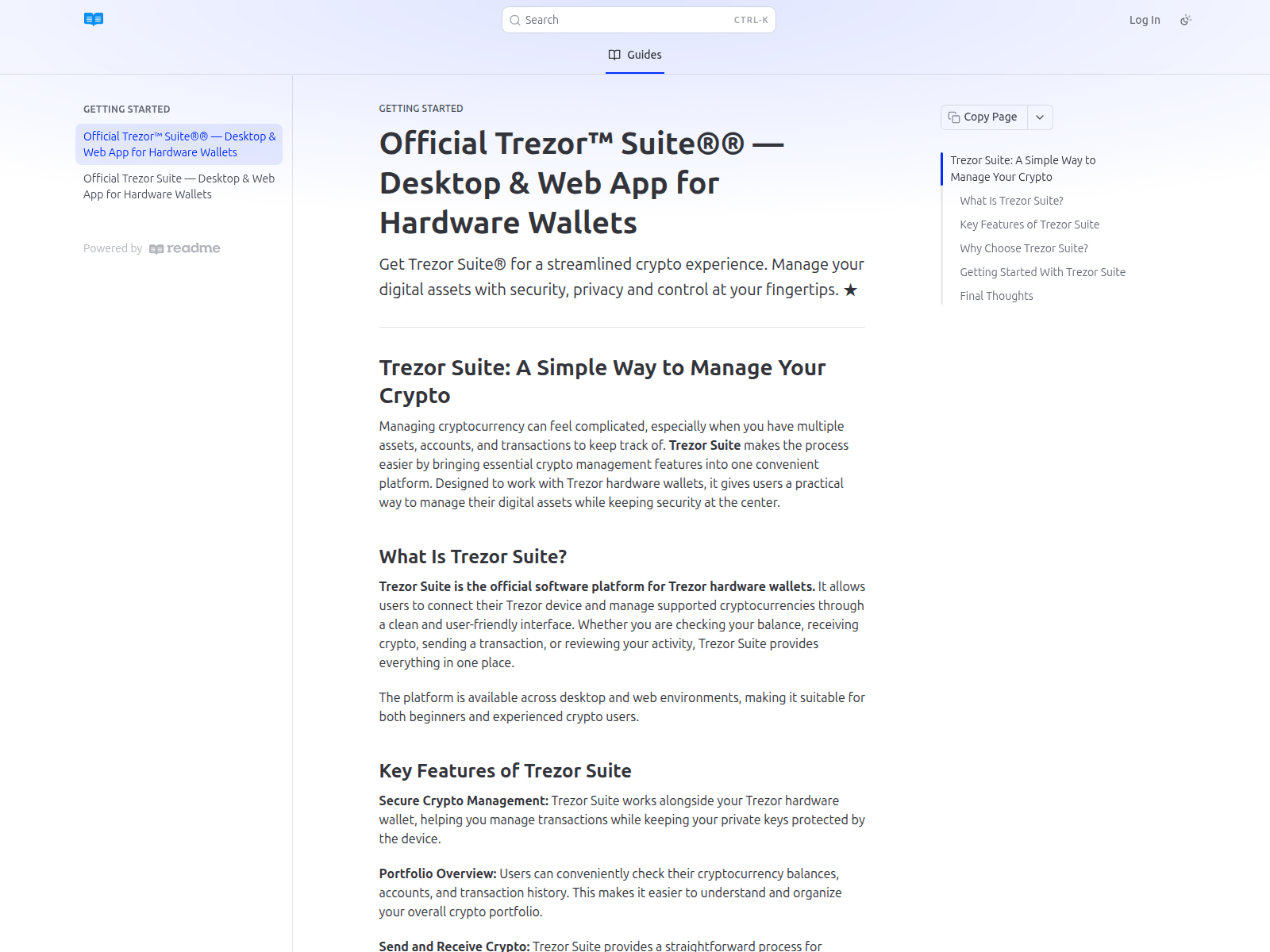This screenshot has height=952, width=1270.
Task: Select sidebar page Official Trezor™ Suite®® entry
Action: pyautogui.click(x=179, y=144)
